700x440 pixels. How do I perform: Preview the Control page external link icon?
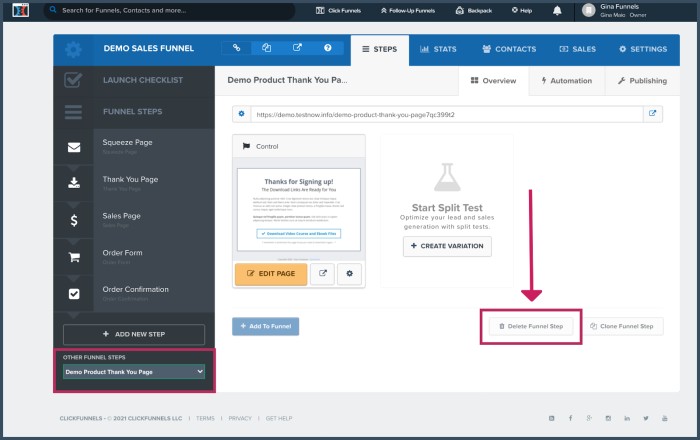[323, 273]
